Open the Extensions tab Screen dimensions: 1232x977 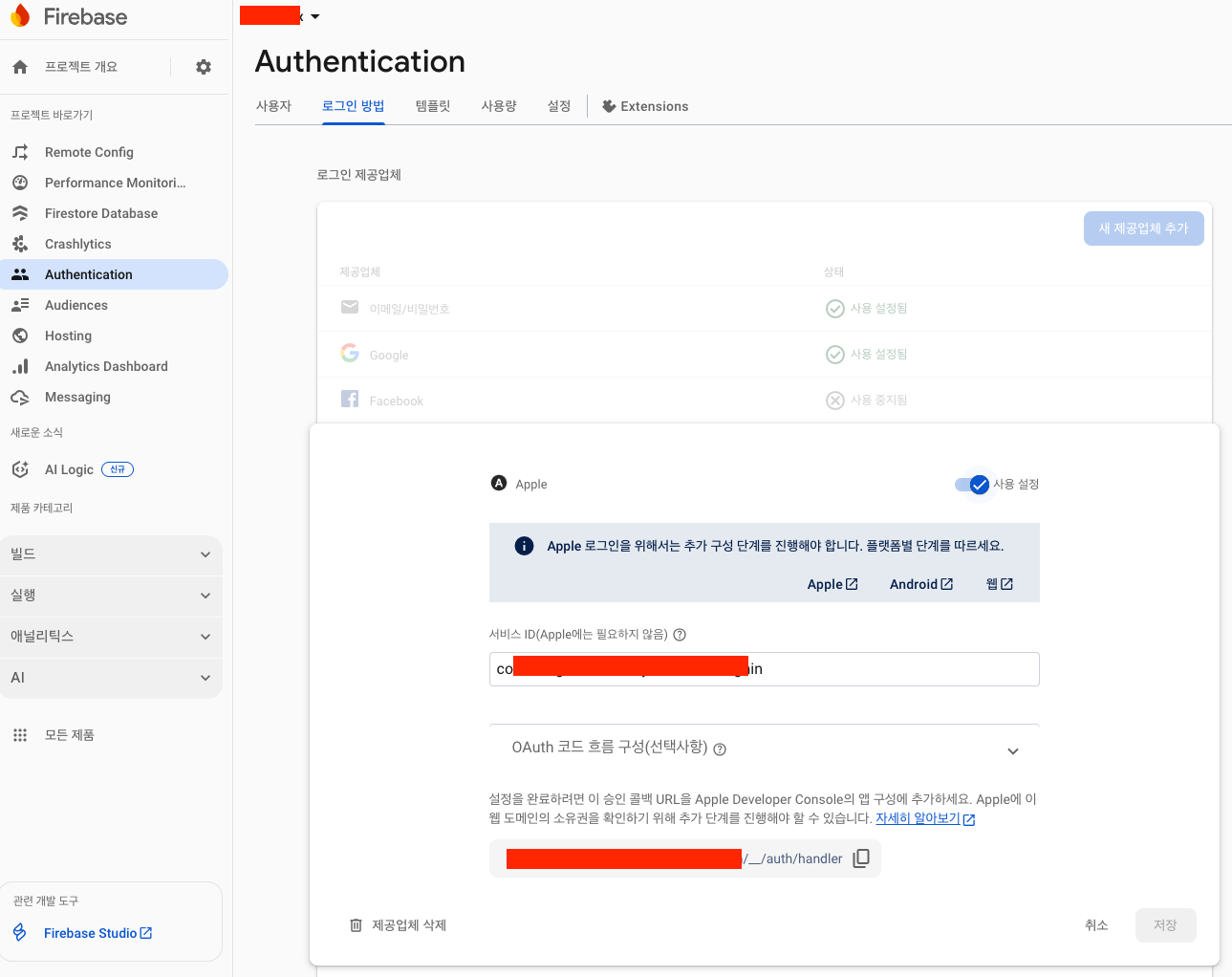(645, 106)
